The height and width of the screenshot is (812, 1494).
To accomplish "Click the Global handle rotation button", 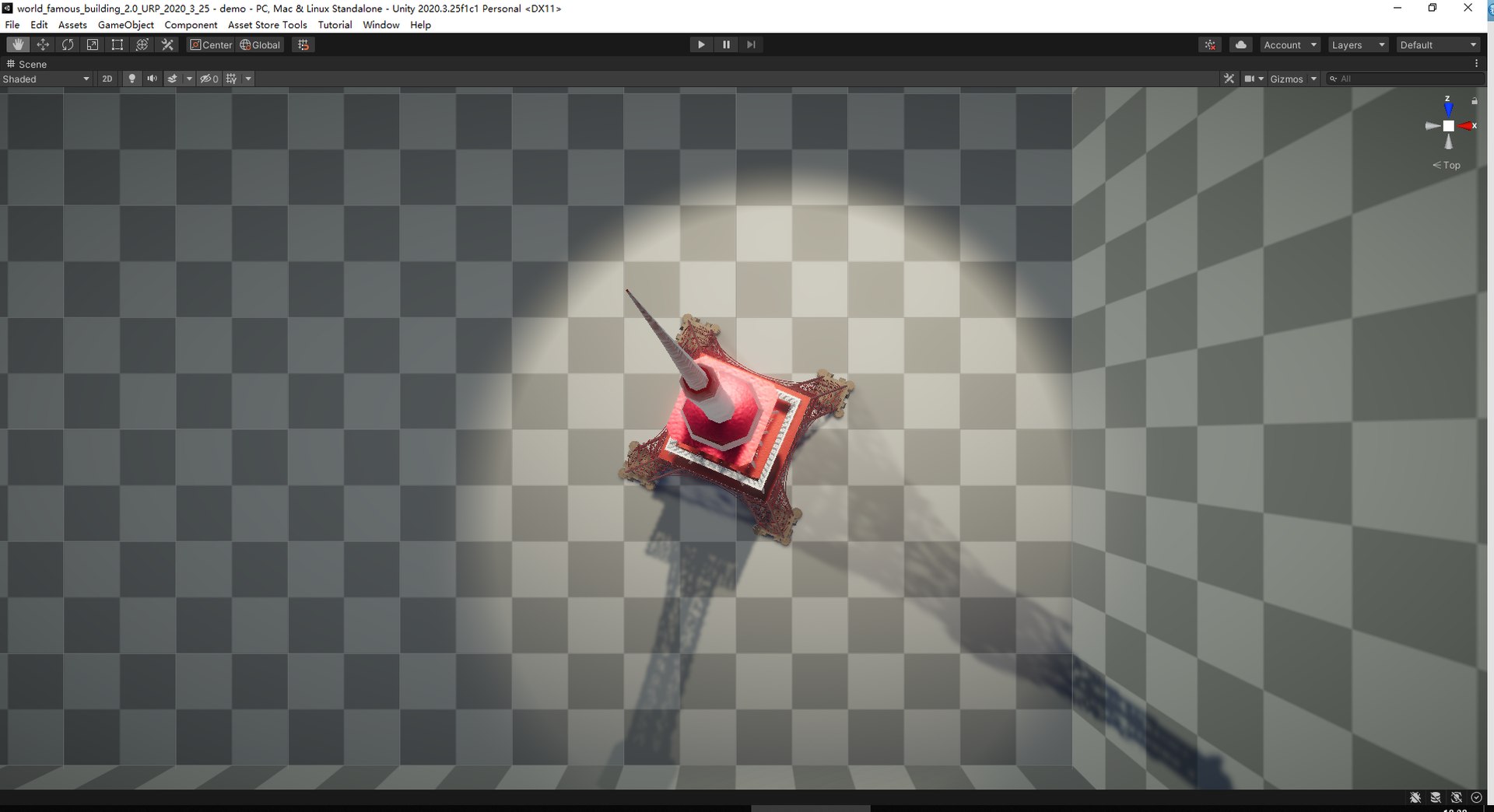I will (x=260, y=45).
